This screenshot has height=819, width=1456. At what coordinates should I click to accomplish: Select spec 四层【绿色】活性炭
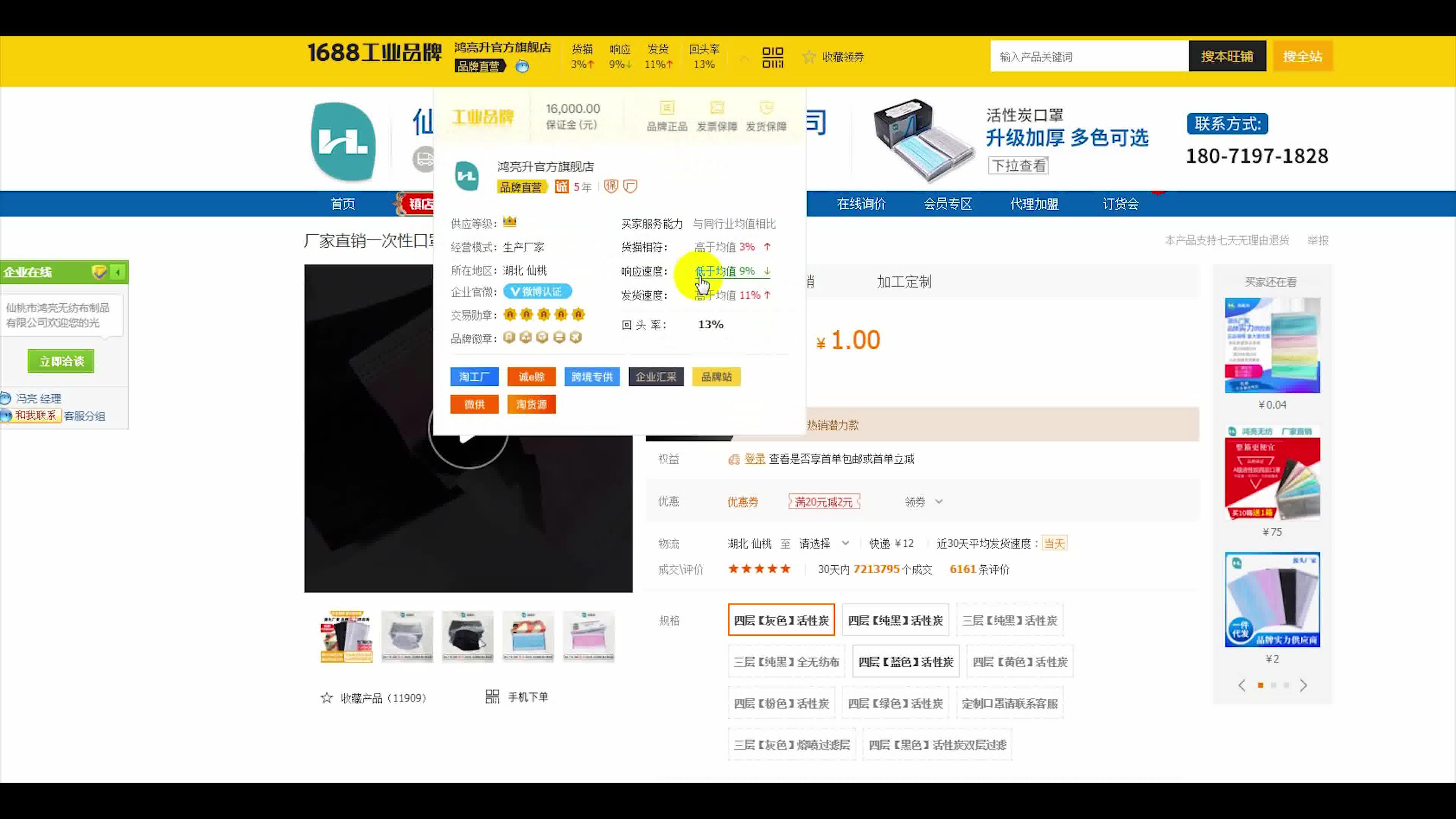(895, 703)
